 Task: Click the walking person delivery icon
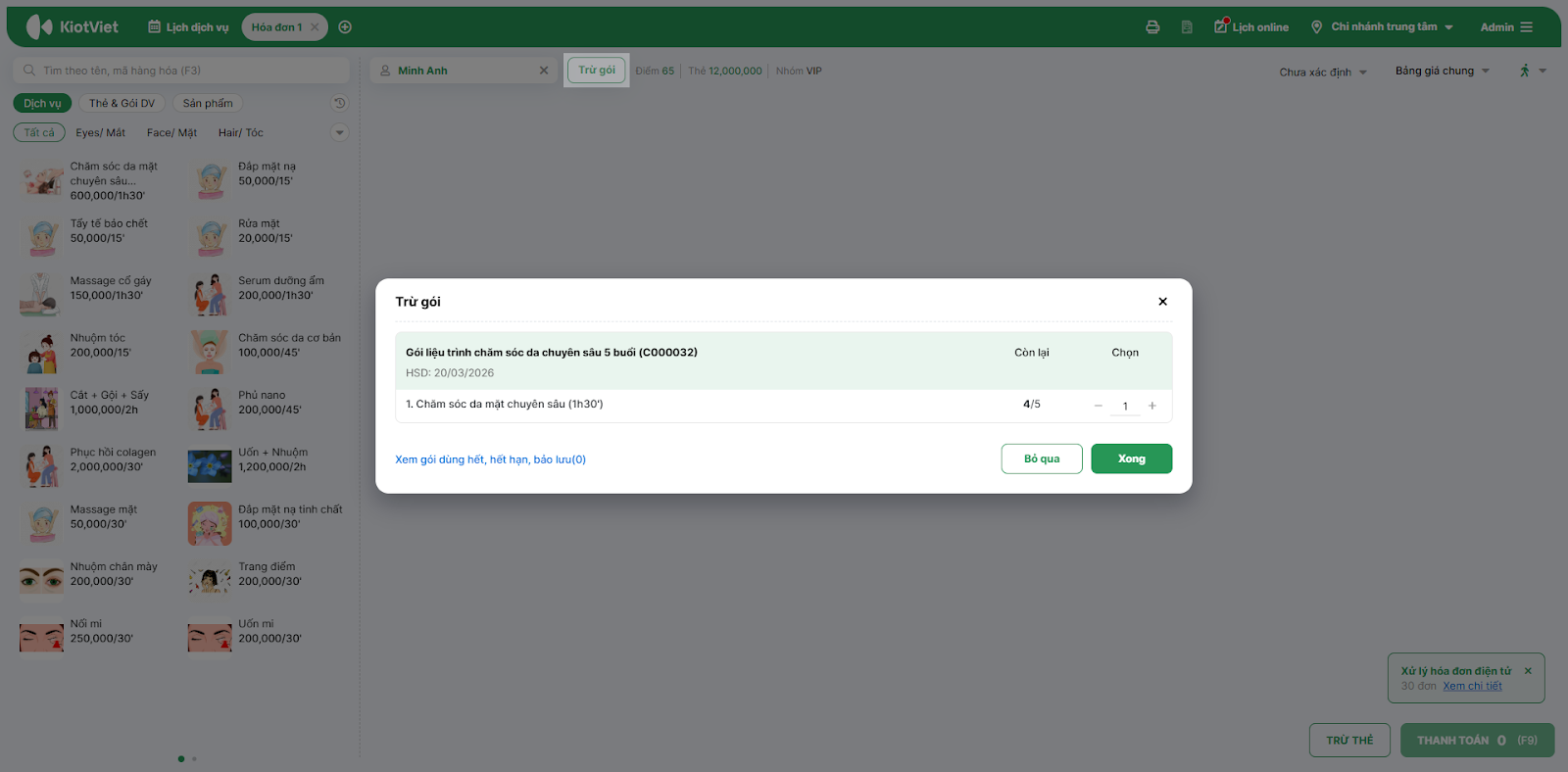[1525, 71]
